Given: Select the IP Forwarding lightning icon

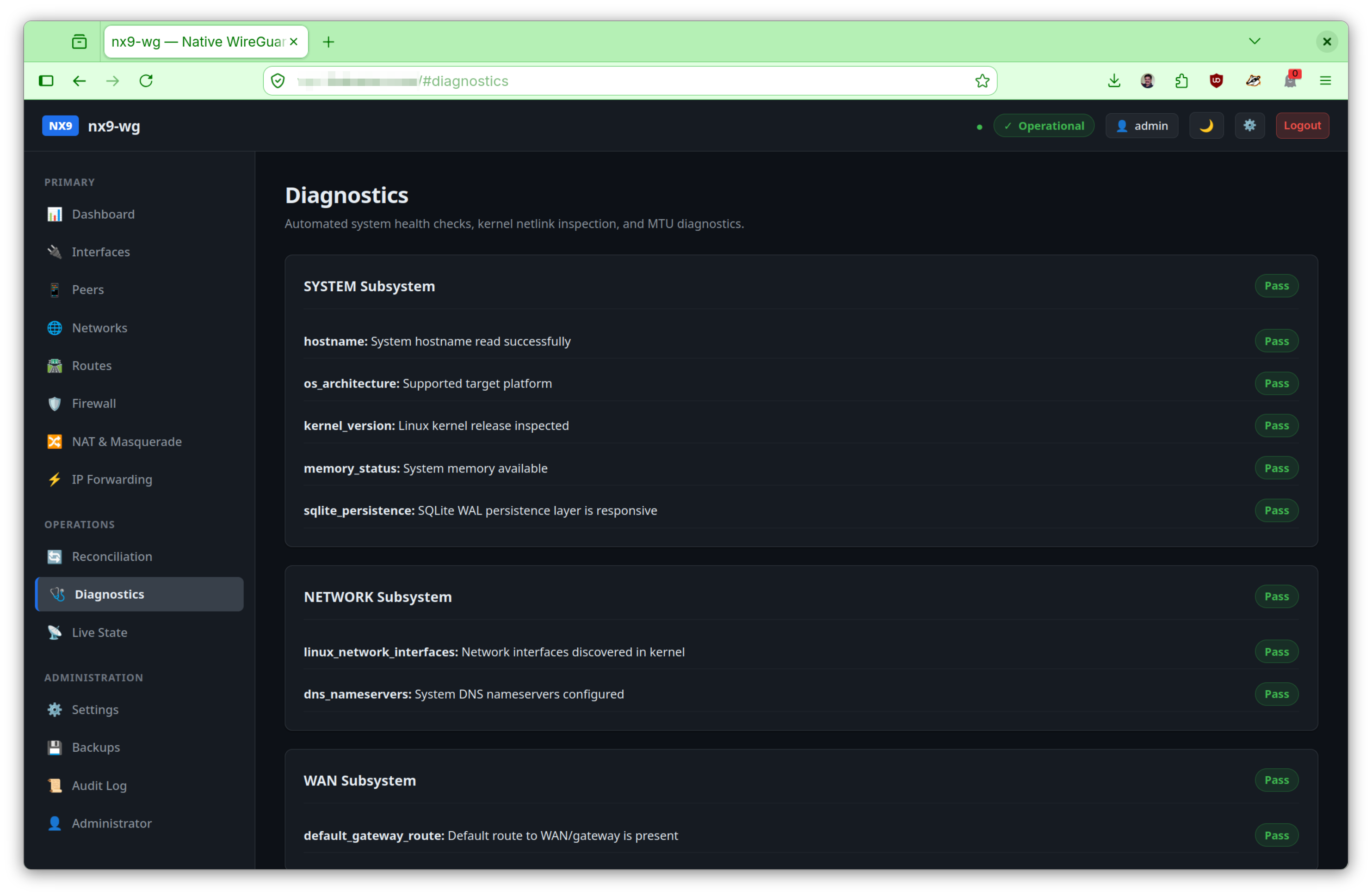Looking at the screenshot, I should click(55, 479).
